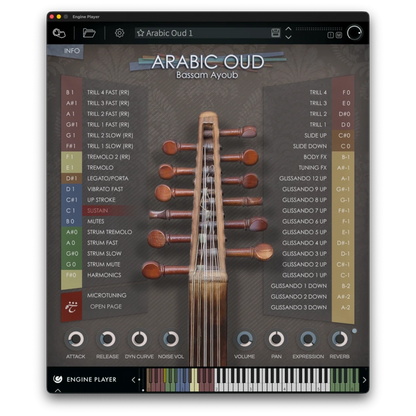Click the D#1 keyswitch label
This screenshot has height=416, width=416.
click(x=71, y=178)
